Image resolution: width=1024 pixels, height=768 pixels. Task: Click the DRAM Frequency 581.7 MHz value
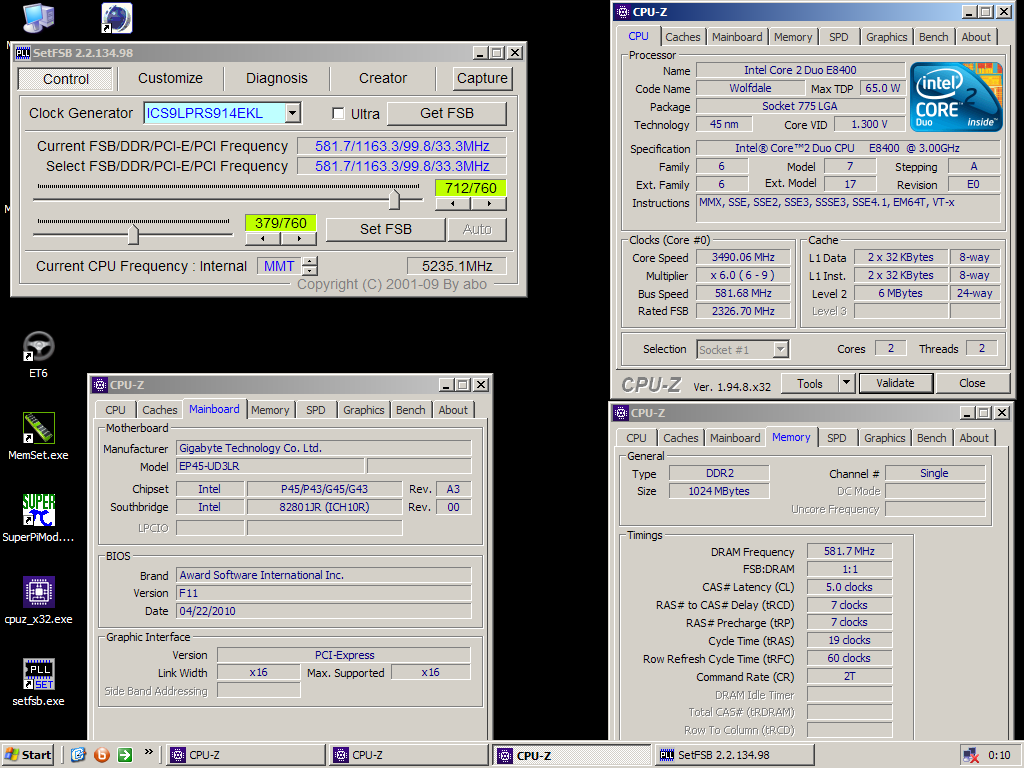[x=849, y=551]
